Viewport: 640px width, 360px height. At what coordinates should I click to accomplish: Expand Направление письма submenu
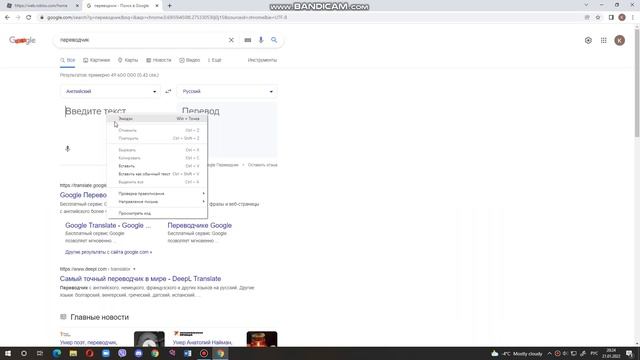(158, 202)
